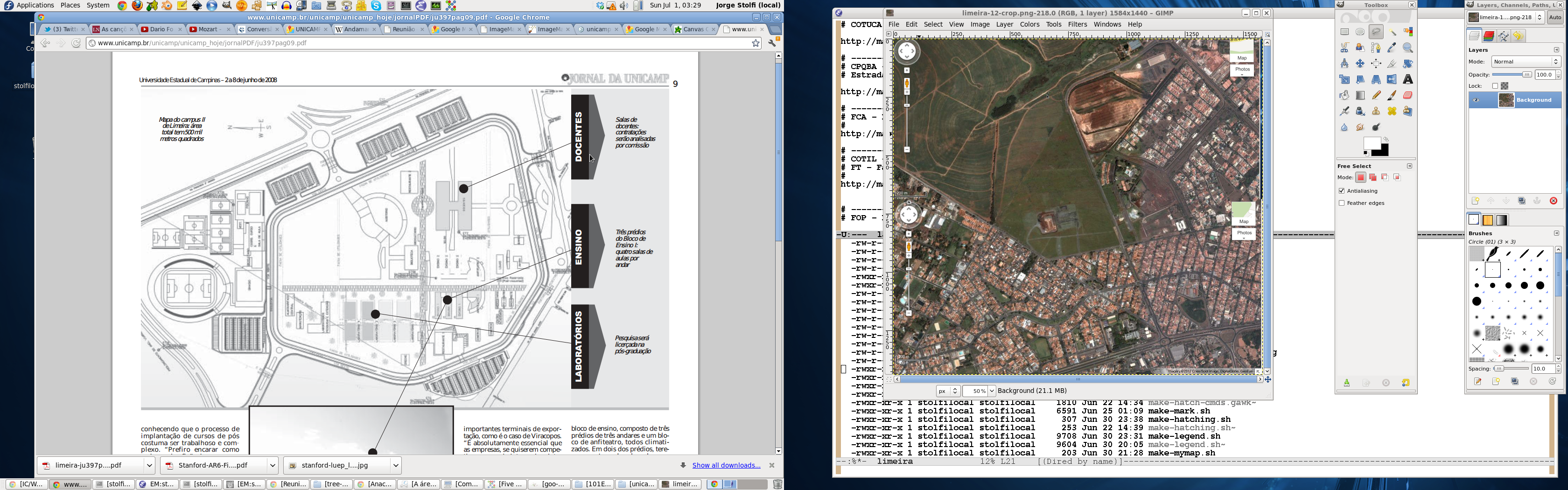Select the Eraser tool
Screen dimensions: 1568x490
point(1408,96)
